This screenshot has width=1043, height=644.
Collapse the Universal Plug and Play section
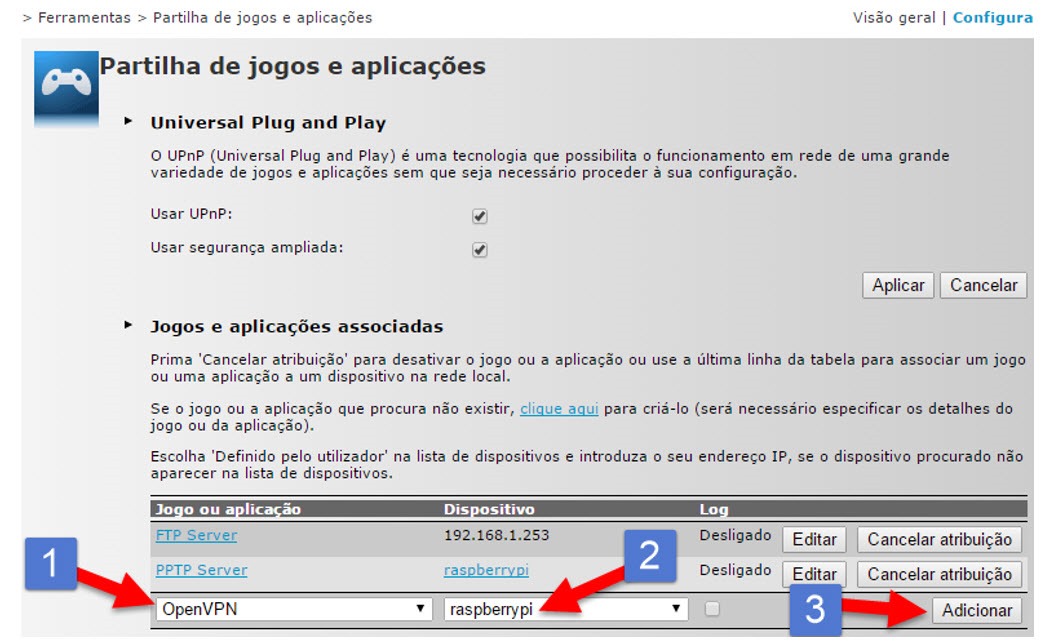click(x=128, y=122)
